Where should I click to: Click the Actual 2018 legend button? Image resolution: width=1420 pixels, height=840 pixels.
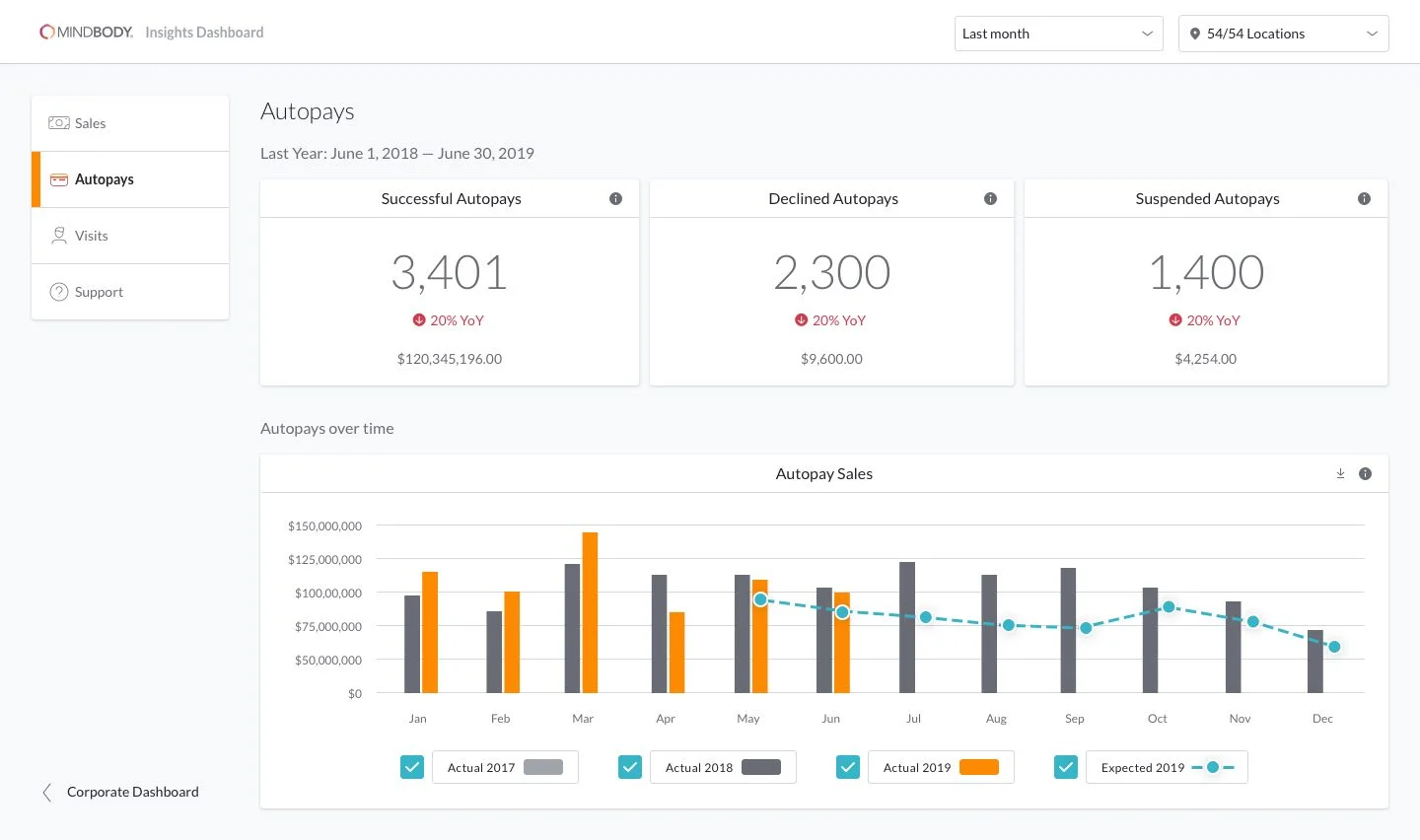(x=723, y=767)
